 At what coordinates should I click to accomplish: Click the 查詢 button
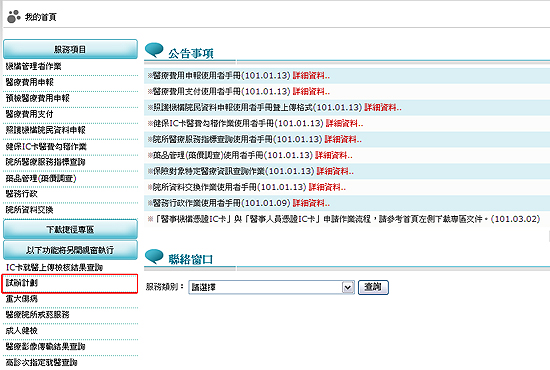tap(373, 287)
